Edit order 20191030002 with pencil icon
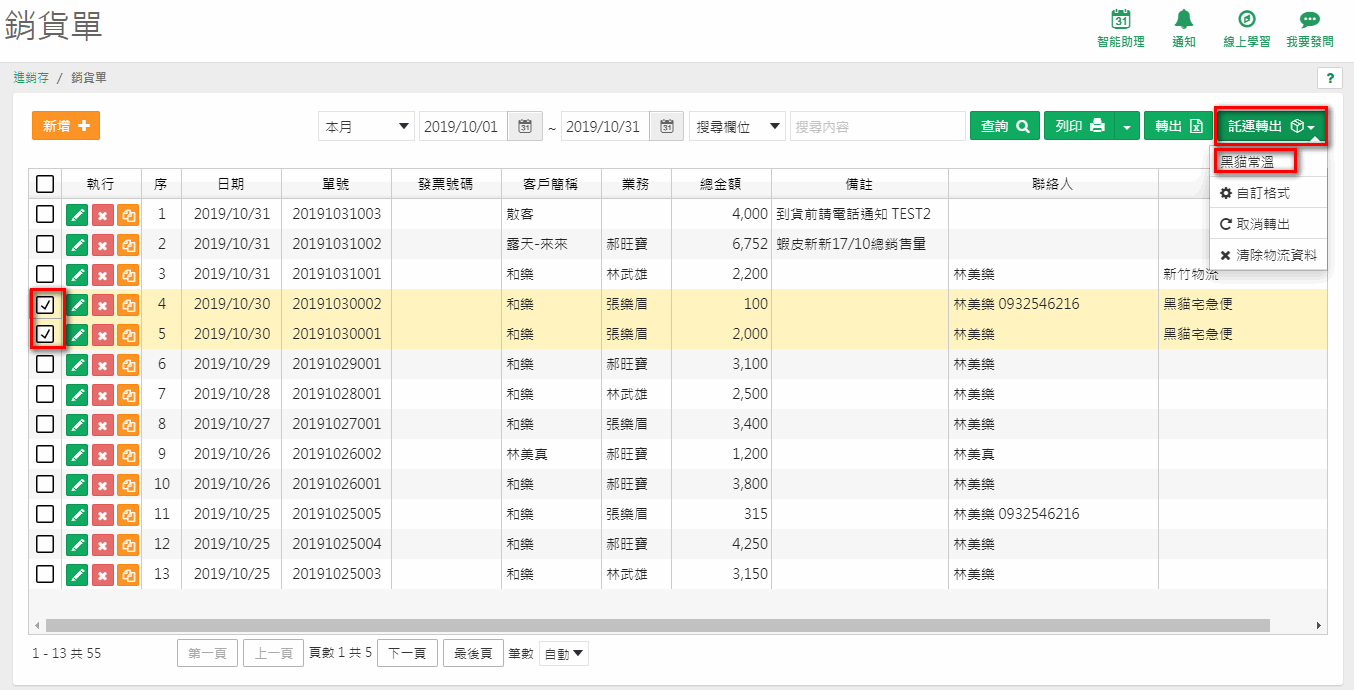The height and width of the screenshot is (690, 1354). tap(77, 304)
